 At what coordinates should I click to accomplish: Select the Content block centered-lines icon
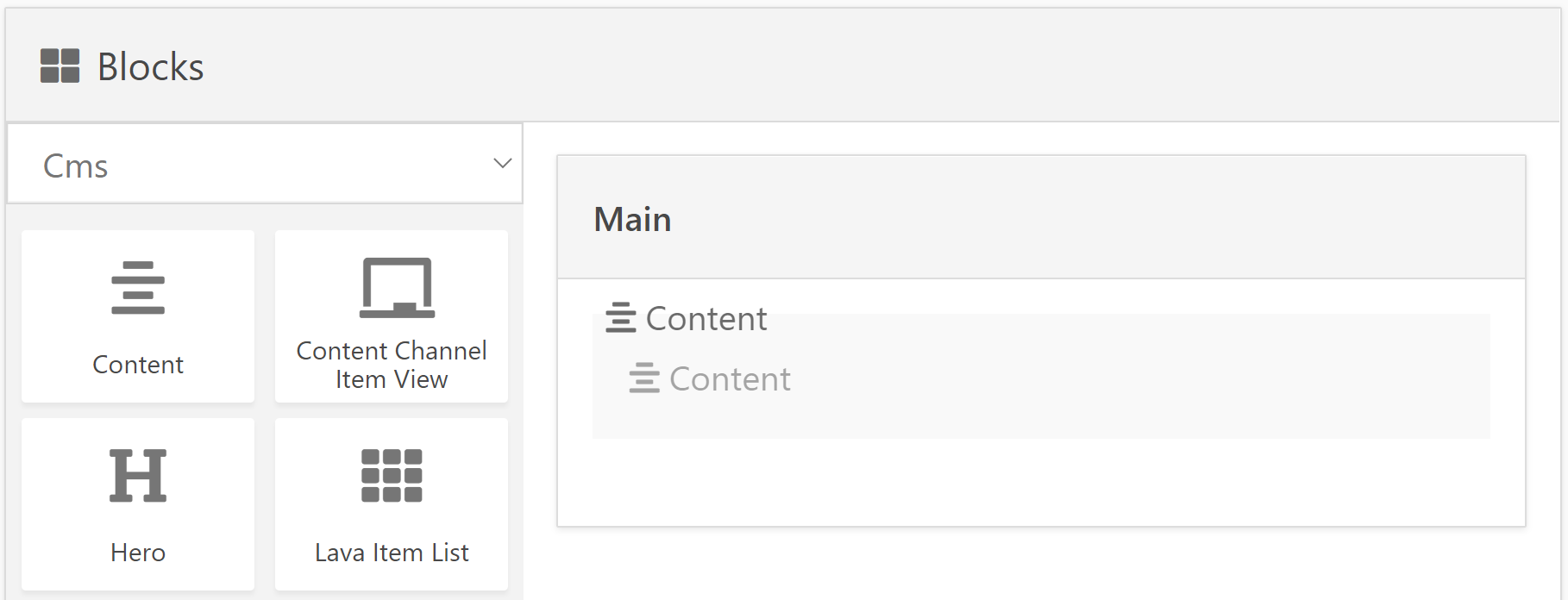138,287
